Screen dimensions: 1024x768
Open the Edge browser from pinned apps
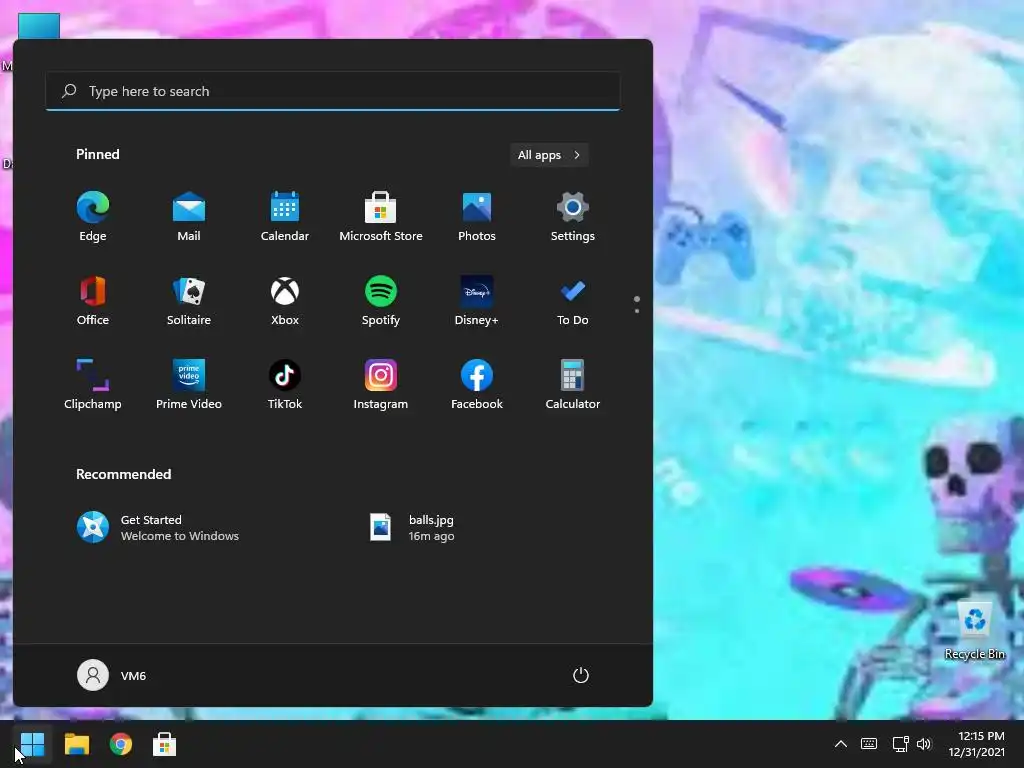93,216
